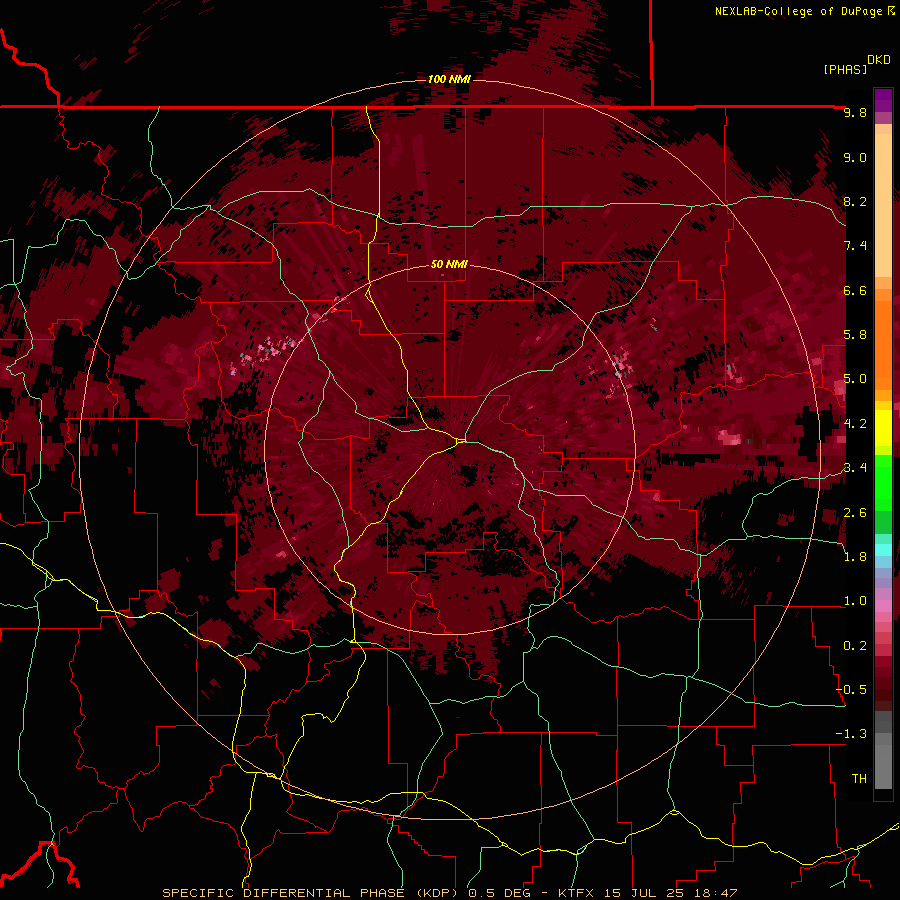Click the 100 NMI range ring label
Viewport: 900px width, 900px height.
click(x=449, y=79)
